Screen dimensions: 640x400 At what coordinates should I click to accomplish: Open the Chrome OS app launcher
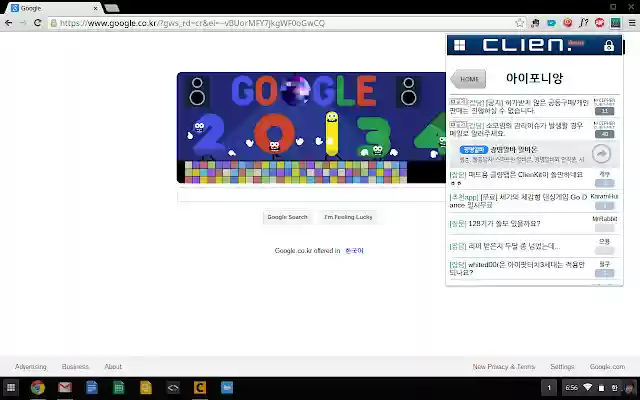pyautogui.click(x=11, y=387)
